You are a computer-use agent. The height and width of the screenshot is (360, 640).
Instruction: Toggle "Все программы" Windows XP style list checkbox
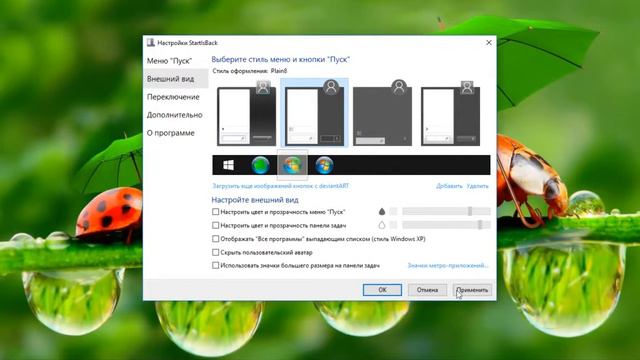[x=216, y=239]
